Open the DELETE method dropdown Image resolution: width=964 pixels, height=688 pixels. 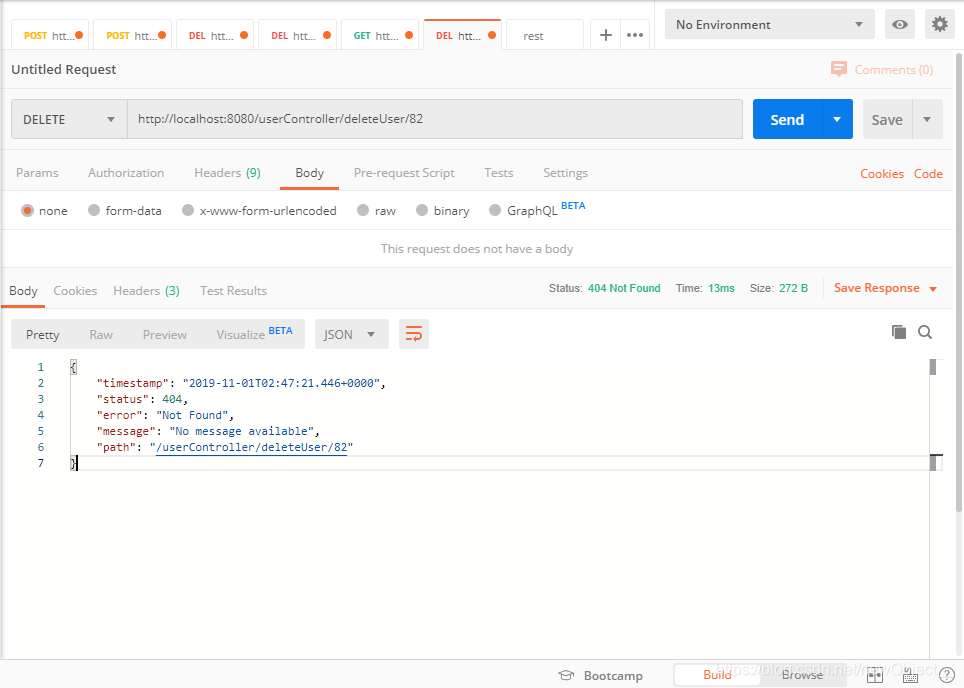(x=69, y=119)
